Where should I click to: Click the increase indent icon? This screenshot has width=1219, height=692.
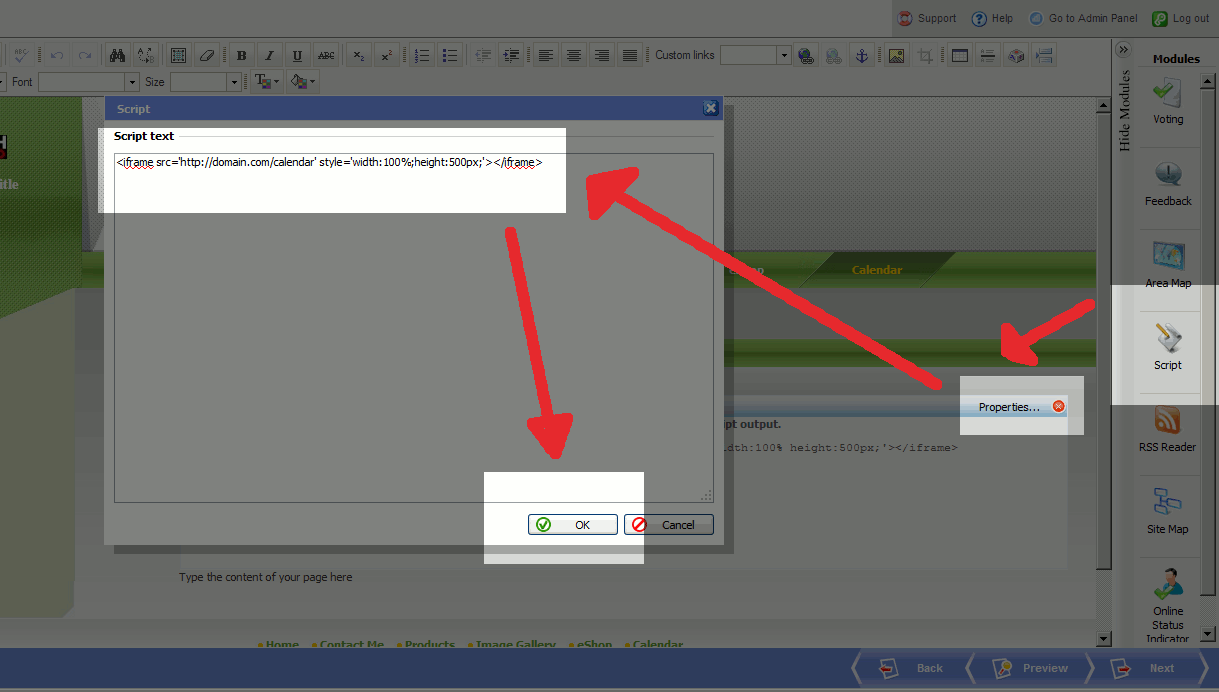pyautogui.click(x=512, y=56)
